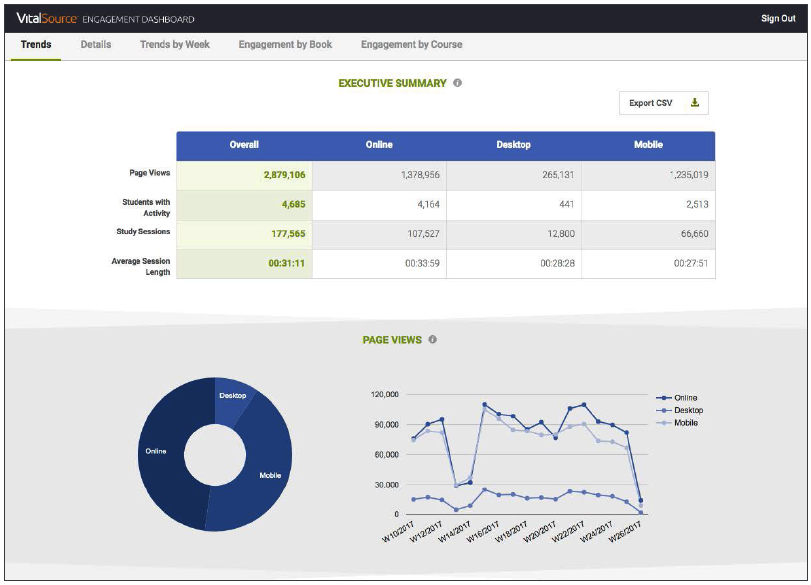Click the overall Page Views value 2,879,106
The width and height of the screenshot is (811, 585).
tap(284, 174)
